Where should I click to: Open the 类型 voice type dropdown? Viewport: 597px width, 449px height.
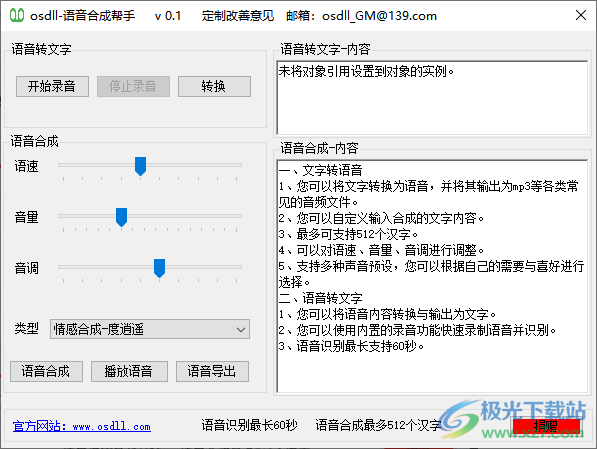[150, 329]
